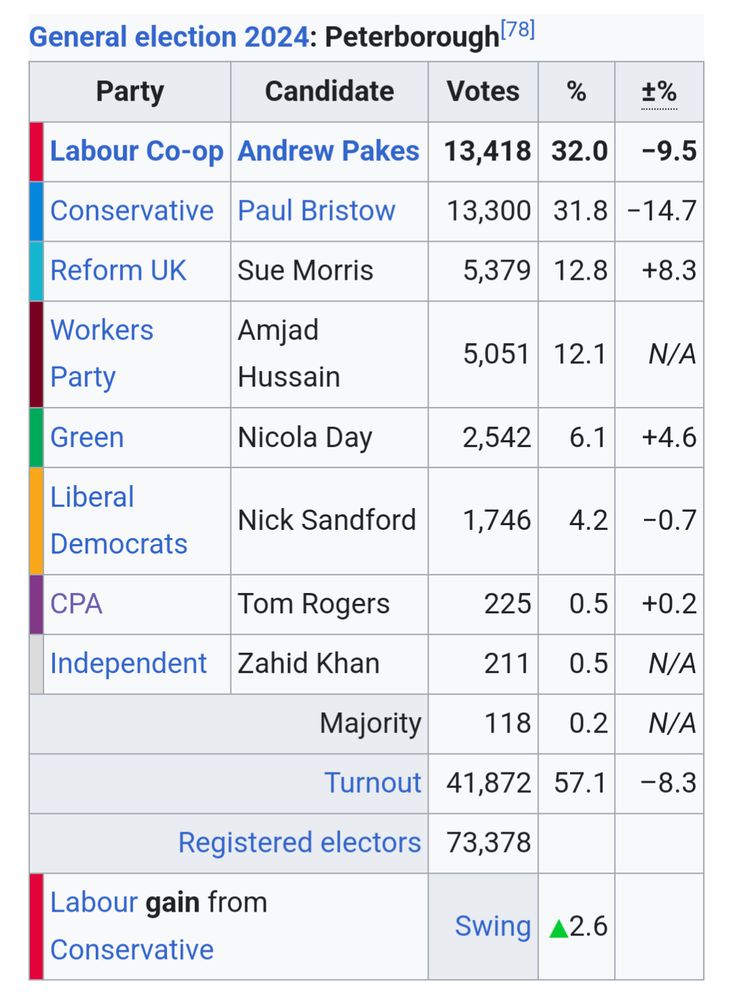Viewport: 733px width, 1000px height.
Task: Open the Labour Co-op party link
Action: tap(137, 152)
